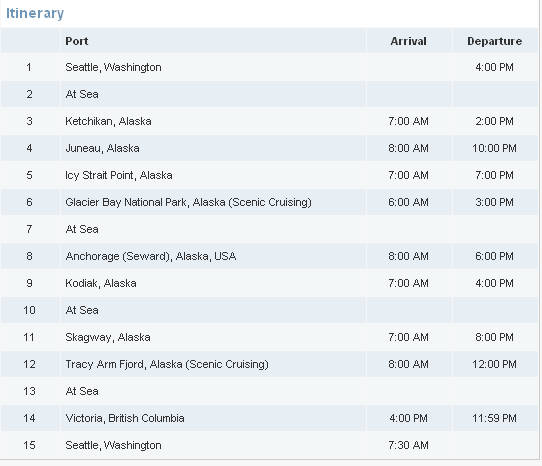
Task: Click the day 15 Seattle, Washington row
Action: point(269,445)
